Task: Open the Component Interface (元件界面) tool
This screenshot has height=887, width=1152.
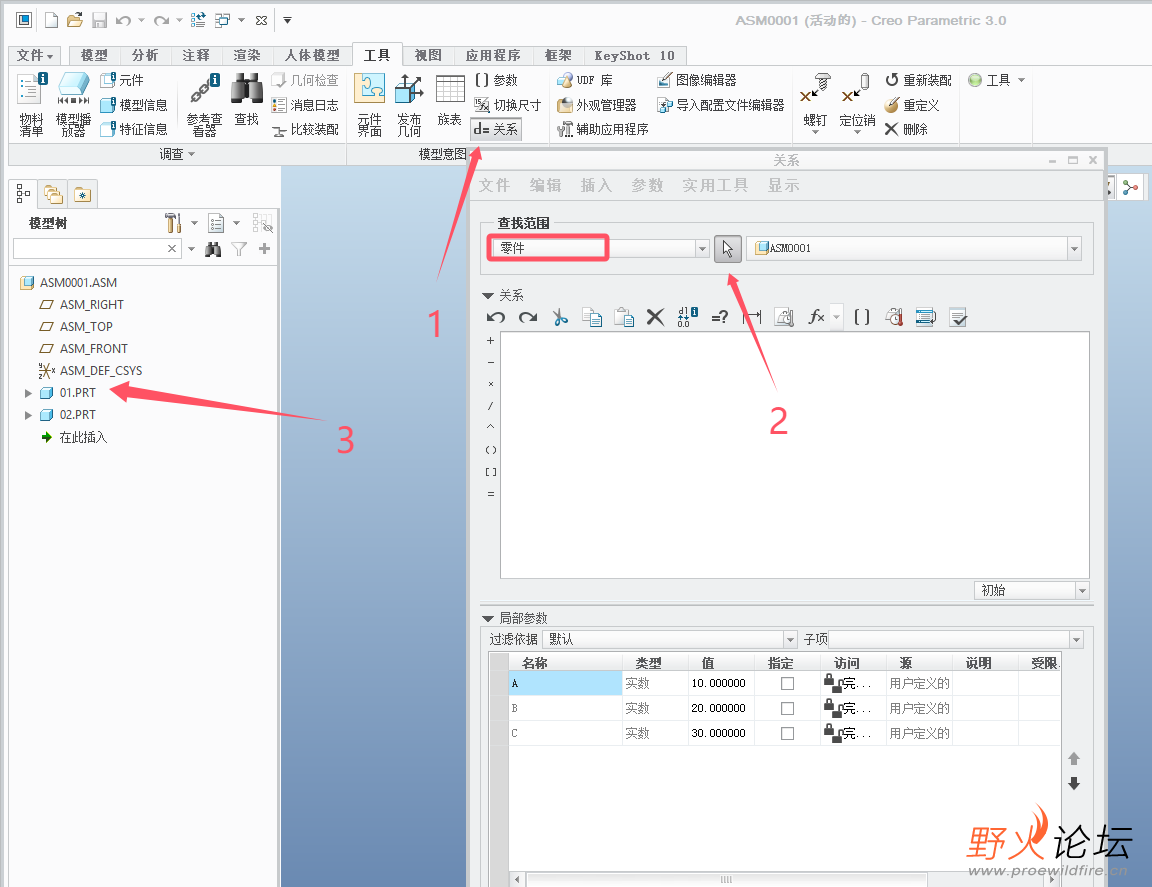Action: coord(370,104)
